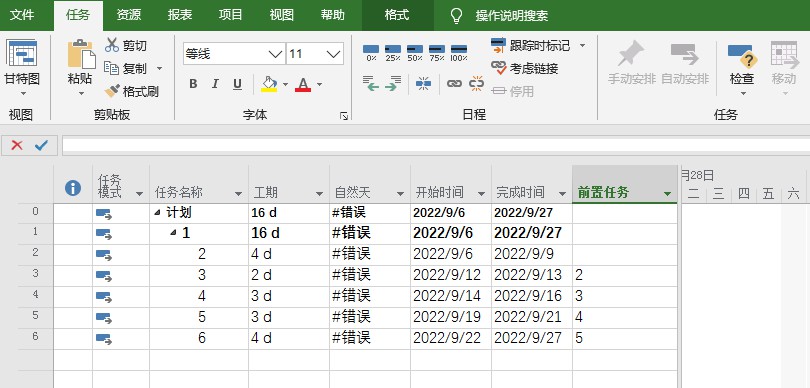Select the Format Painter (格式刷)

(131, 91)
